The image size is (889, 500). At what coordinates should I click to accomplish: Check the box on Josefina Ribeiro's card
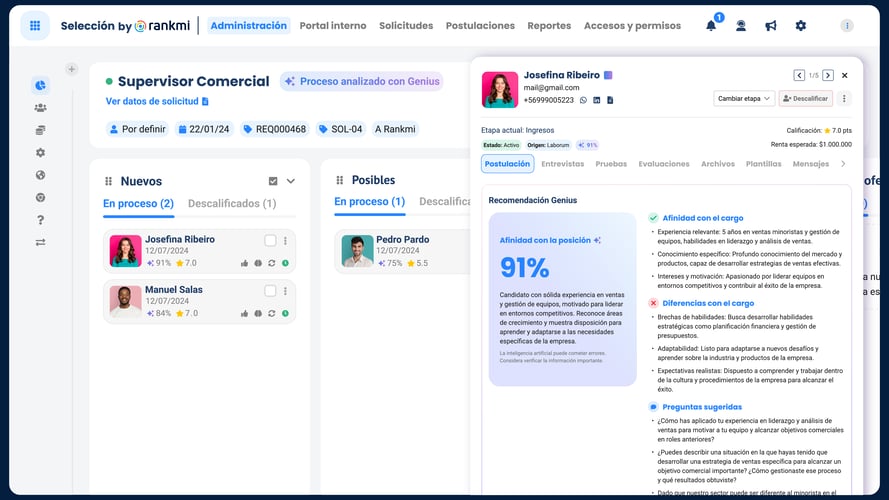(x=270, y=240)
